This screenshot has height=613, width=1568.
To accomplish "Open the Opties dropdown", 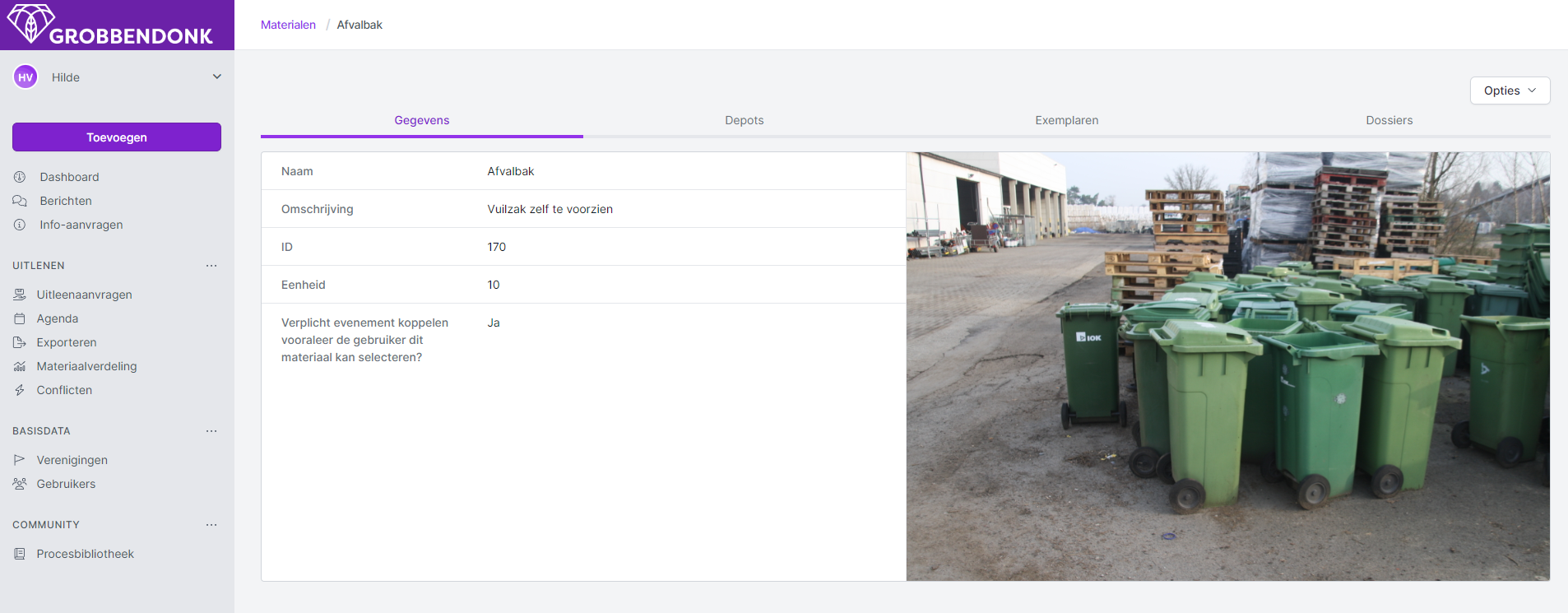I will (1510, 91).
